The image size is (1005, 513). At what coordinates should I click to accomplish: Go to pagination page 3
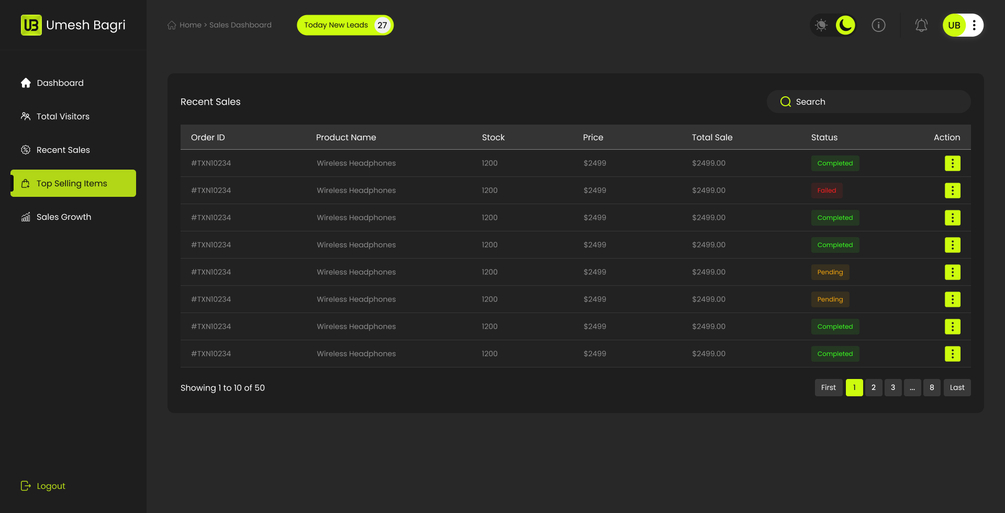point(893,387)
